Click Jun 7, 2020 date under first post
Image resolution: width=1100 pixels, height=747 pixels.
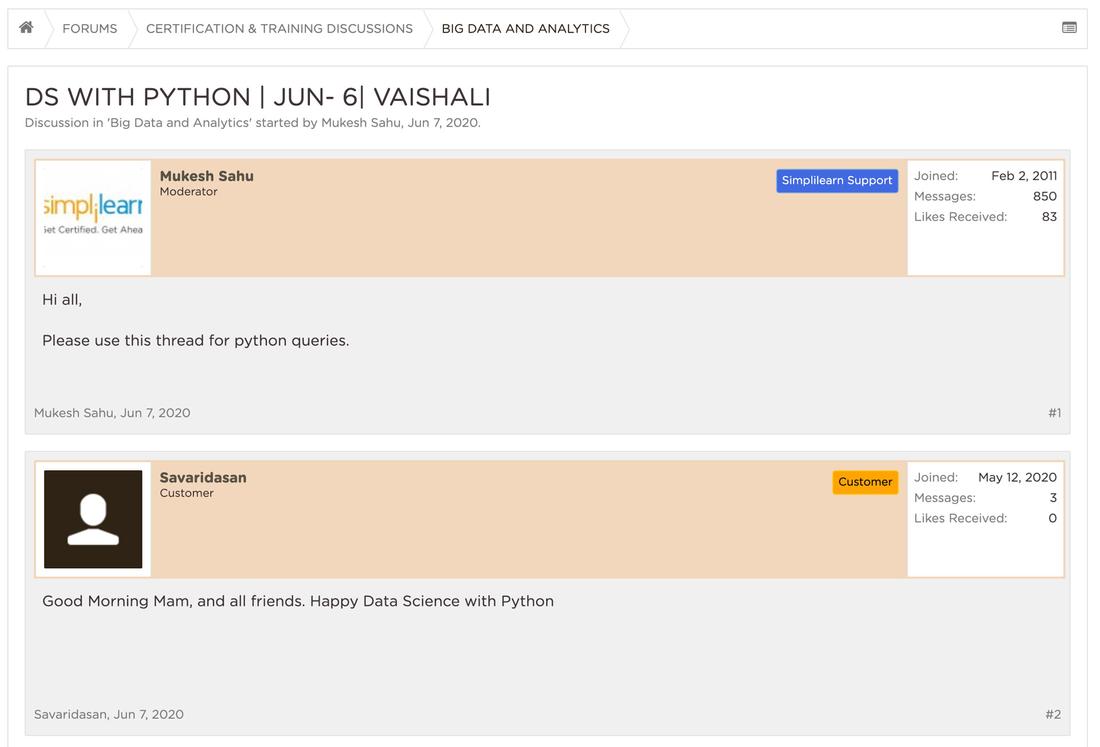[x=155, y=413]
